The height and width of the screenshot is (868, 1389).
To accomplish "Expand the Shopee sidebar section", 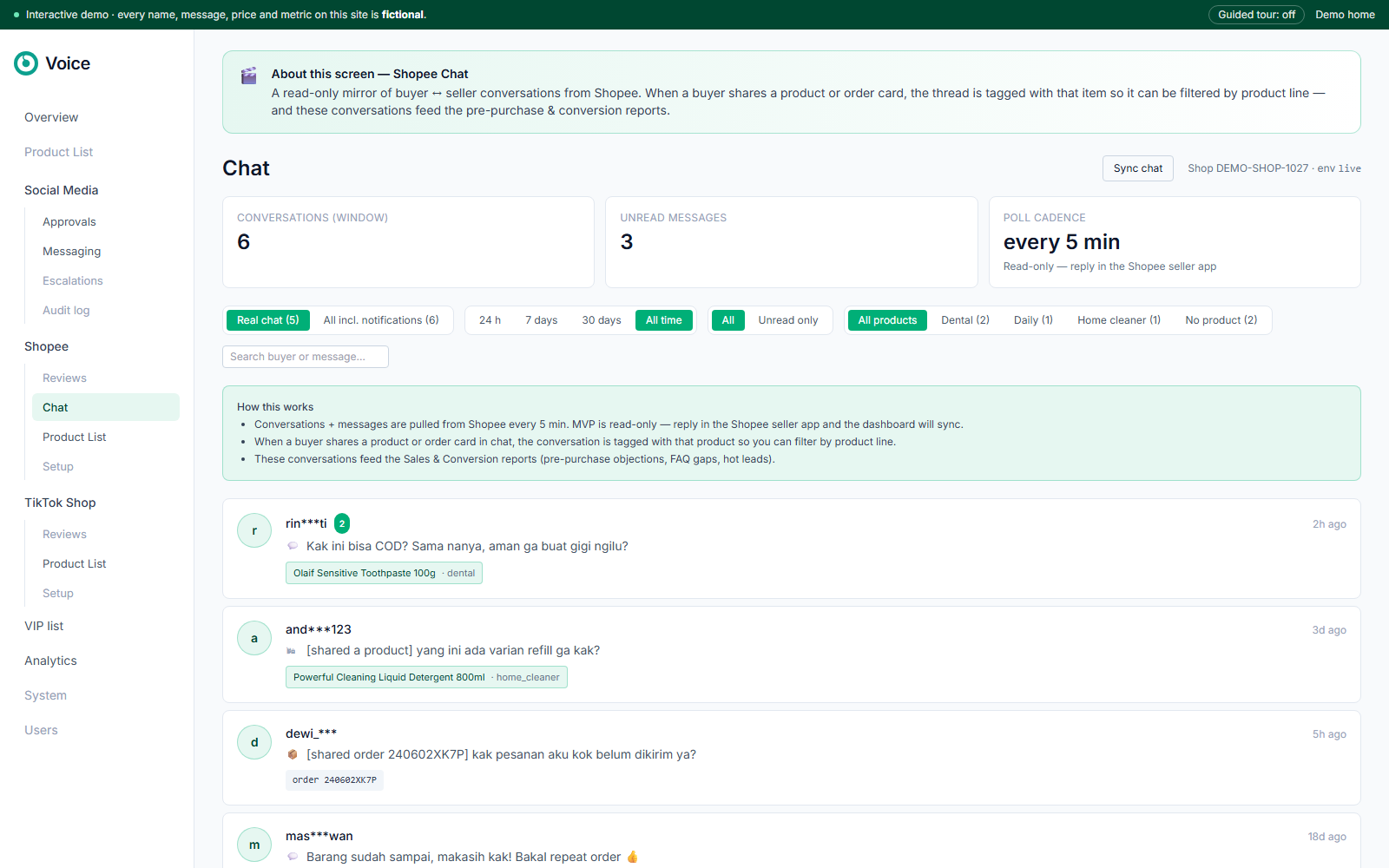I will pyautogui.click(x=46, y=346).
